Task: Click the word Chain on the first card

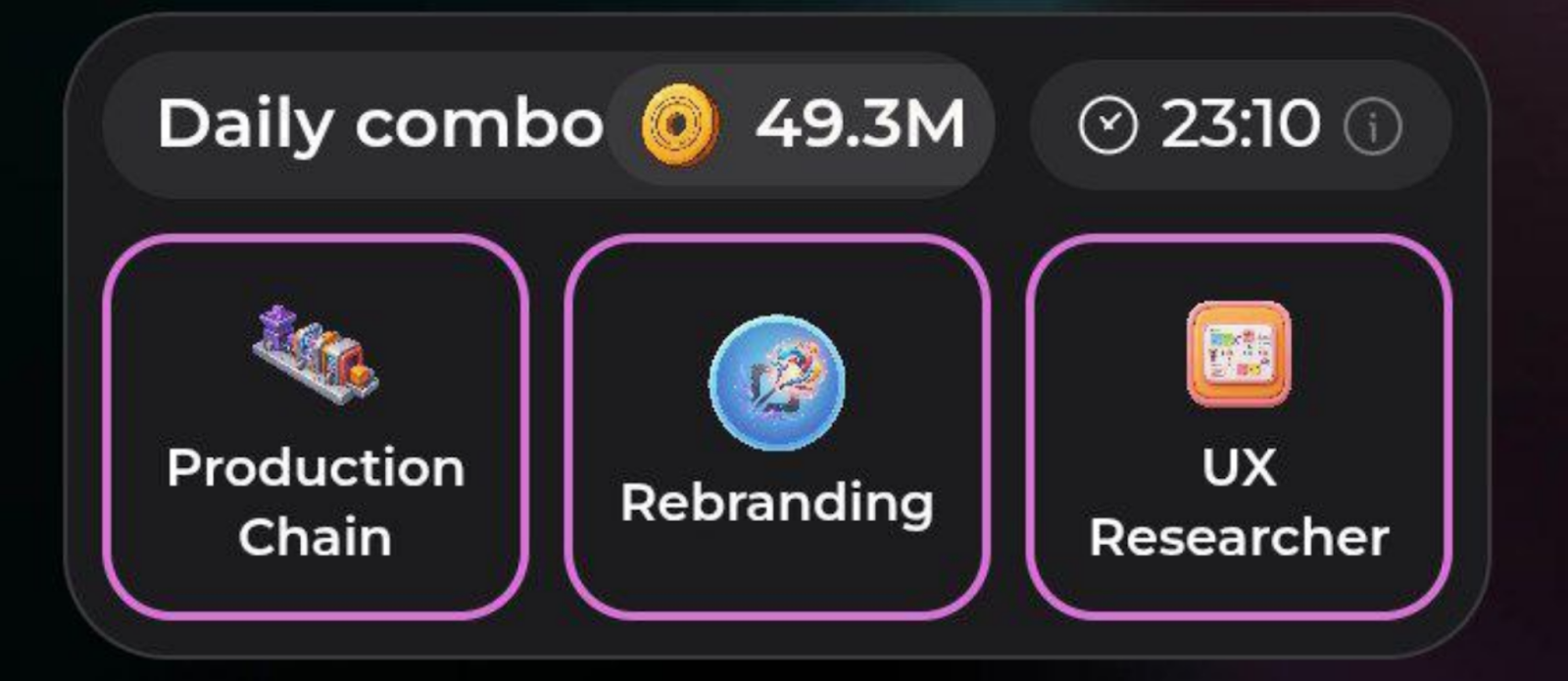Action: point(316,537)
